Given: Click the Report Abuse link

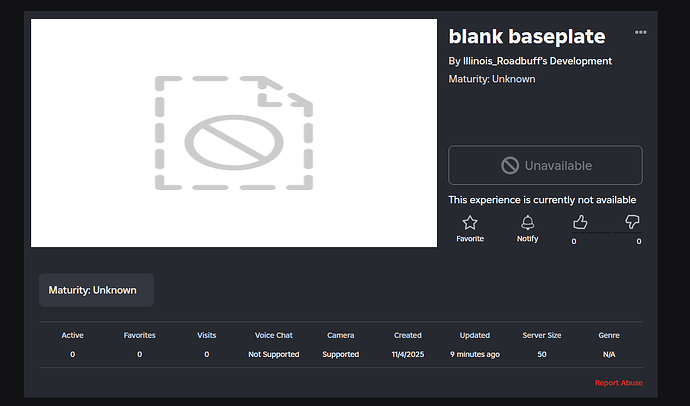Looking at the screenshot, I should point(618,383).
